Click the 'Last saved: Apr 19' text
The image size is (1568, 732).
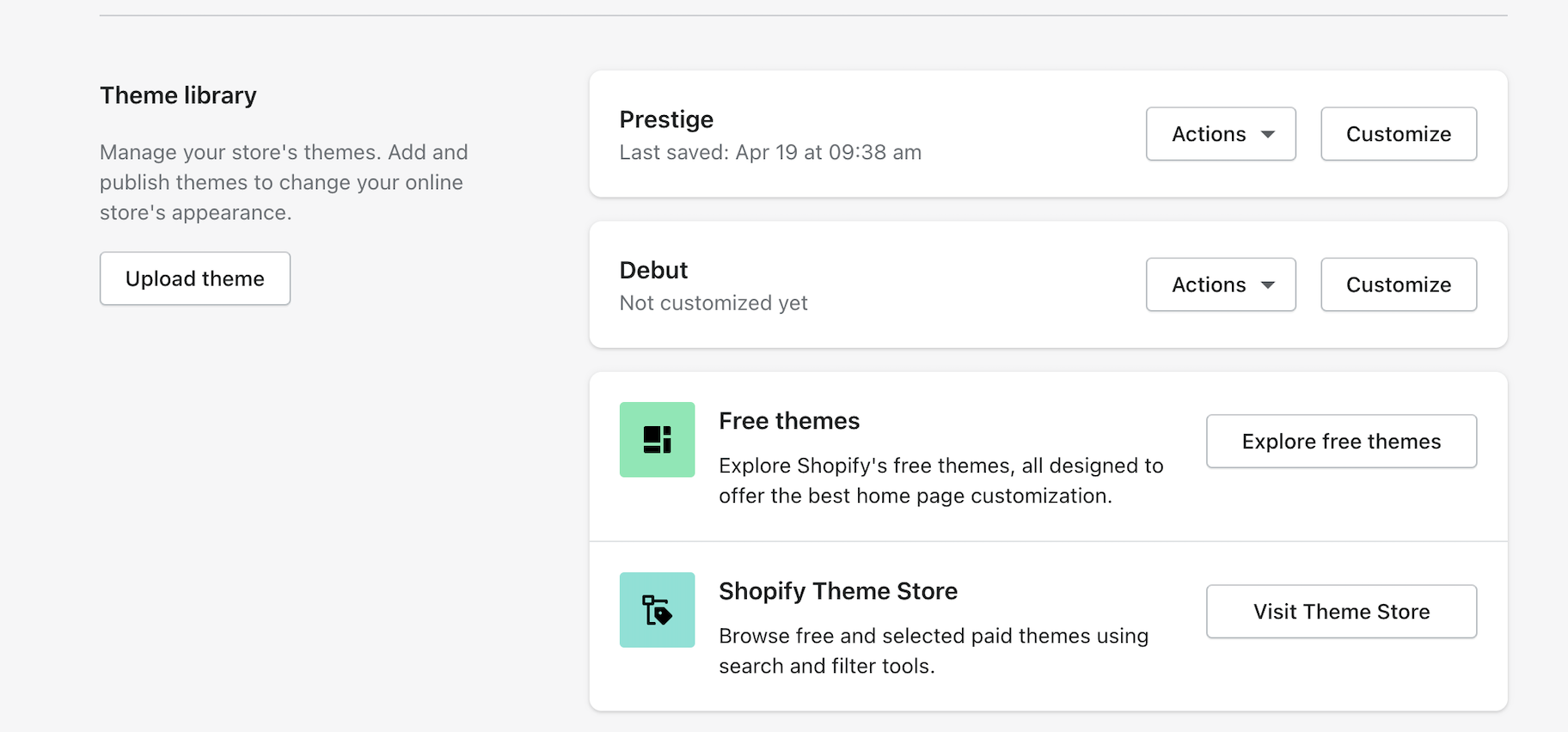(769, 153)
